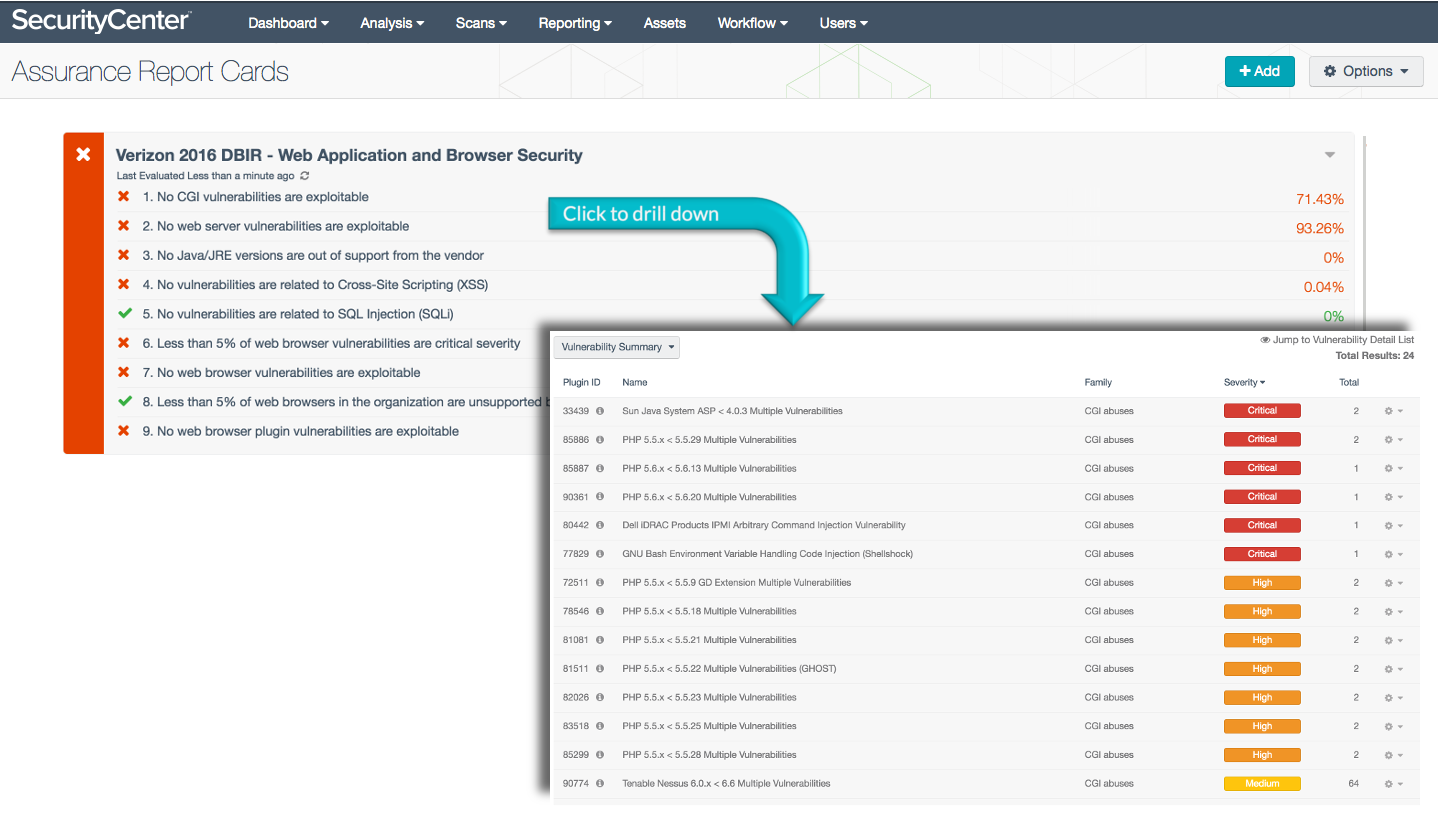Select the PHP 5.5.x GHOST vulnerability name
The height and width of the screenshot is (820, 1440).
(x=729, y=669)
